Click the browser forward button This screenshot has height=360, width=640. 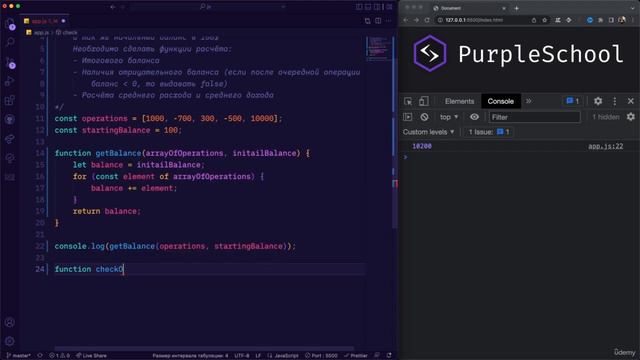coord(416,20)
